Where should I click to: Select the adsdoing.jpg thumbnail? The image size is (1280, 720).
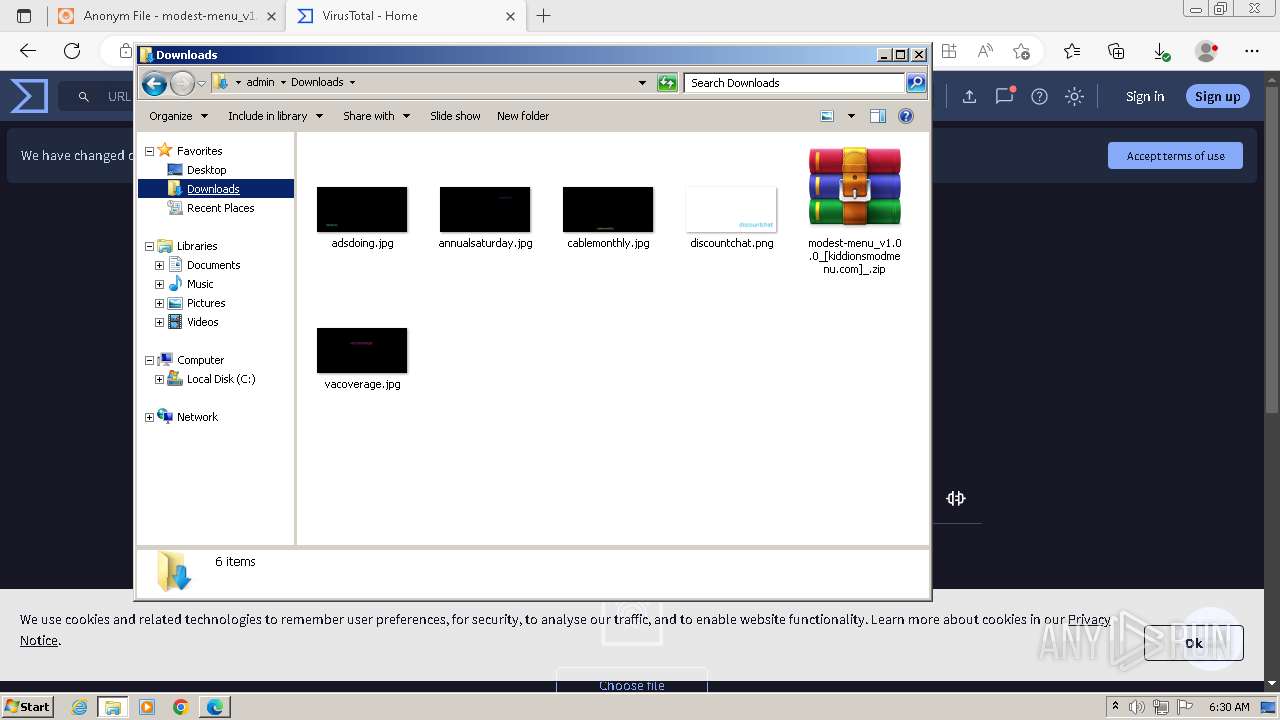pyautogui.click(x=362, y=209)
